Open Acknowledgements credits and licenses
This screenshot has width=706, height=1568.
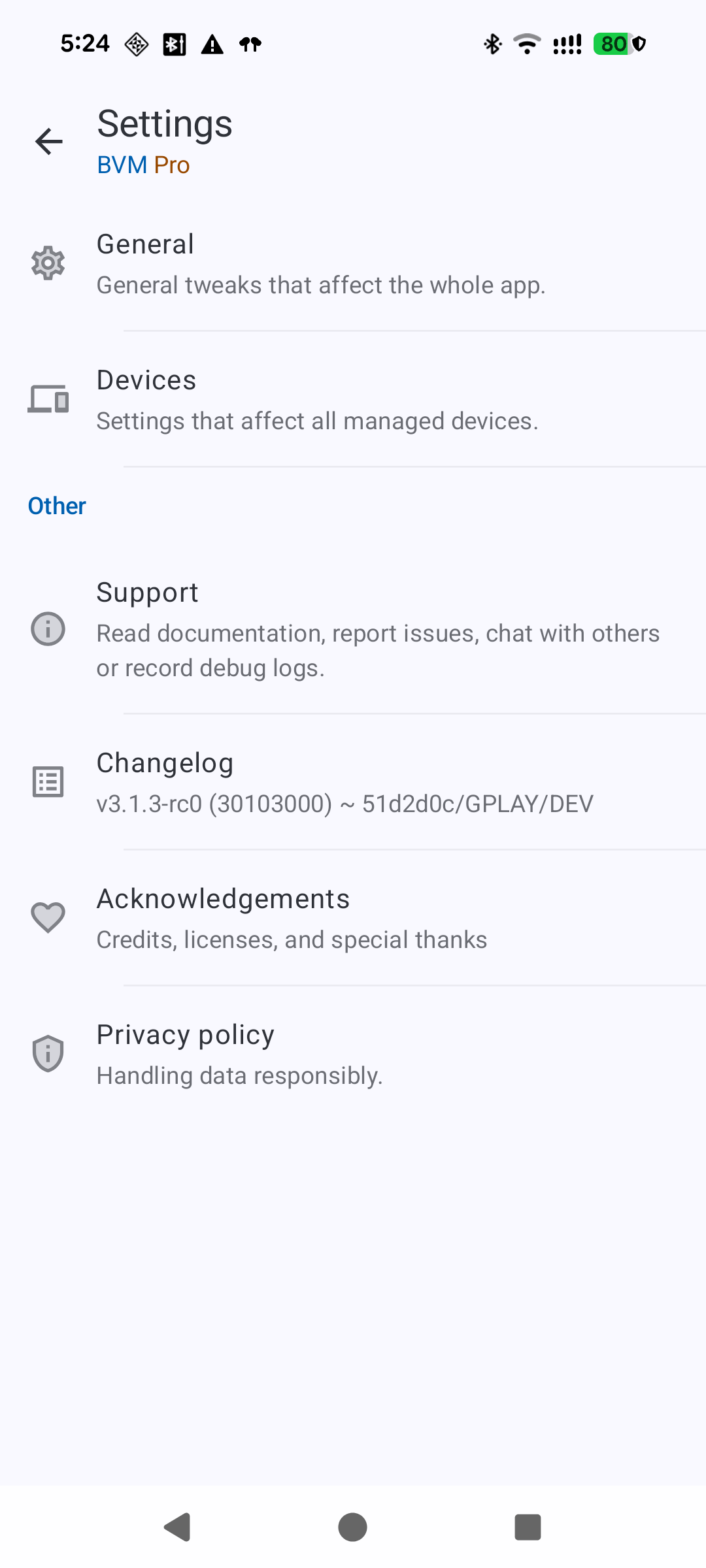coord(292,919)
